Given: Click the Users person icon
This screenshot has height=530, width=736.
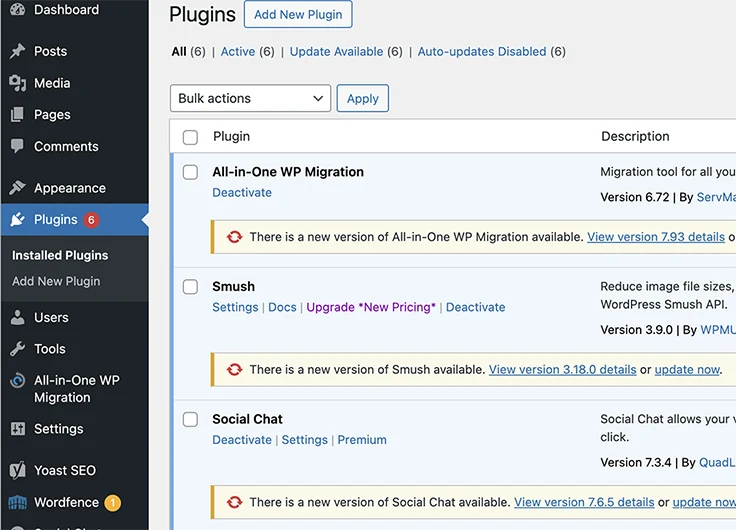Looking at the screenshot, I should pyautogui.click(x=17, y=317).
